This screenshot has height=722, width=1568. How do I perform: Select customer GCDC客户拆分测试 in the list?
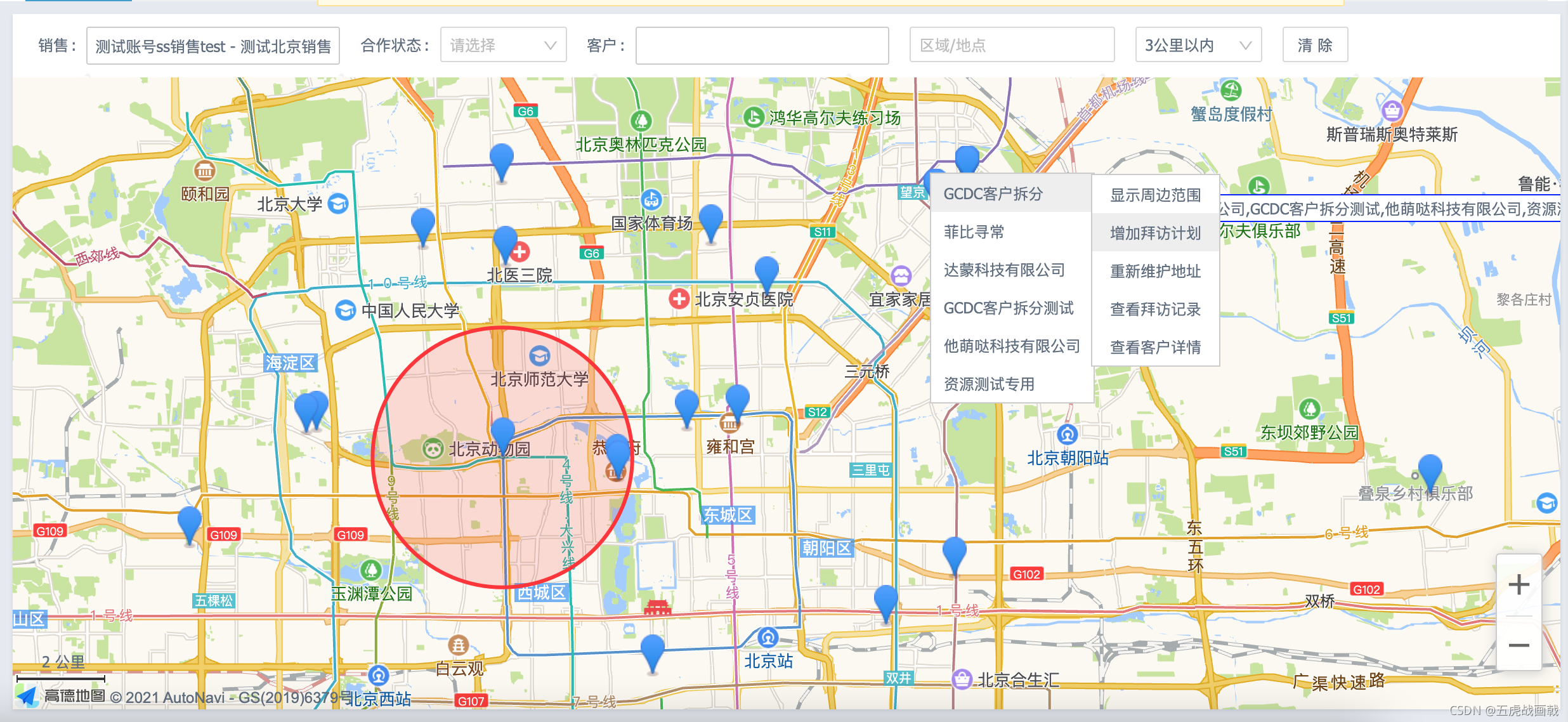pos(1009,308)
